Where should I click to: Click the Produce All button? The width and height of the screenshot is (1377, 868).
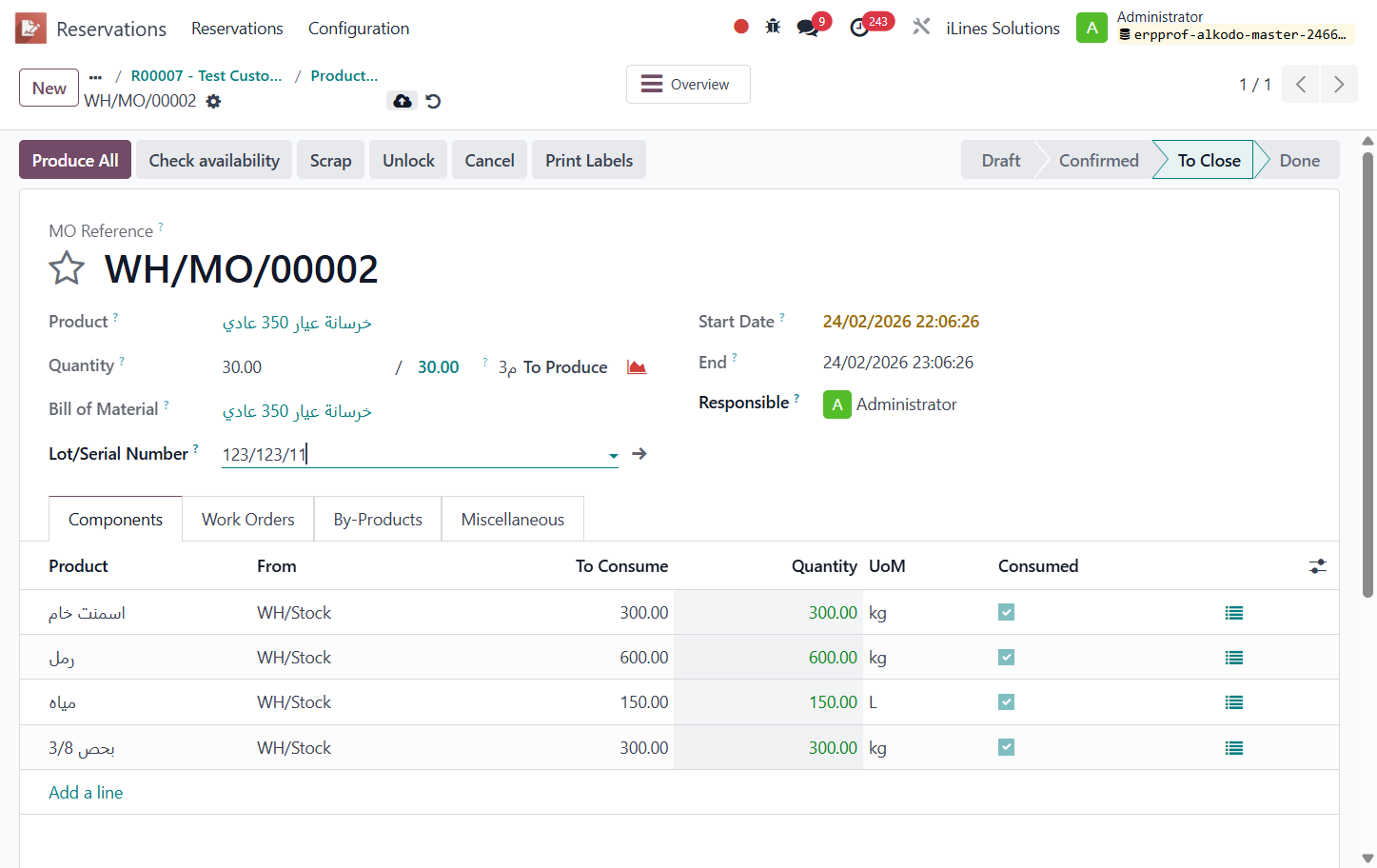(x=75, y=160)
